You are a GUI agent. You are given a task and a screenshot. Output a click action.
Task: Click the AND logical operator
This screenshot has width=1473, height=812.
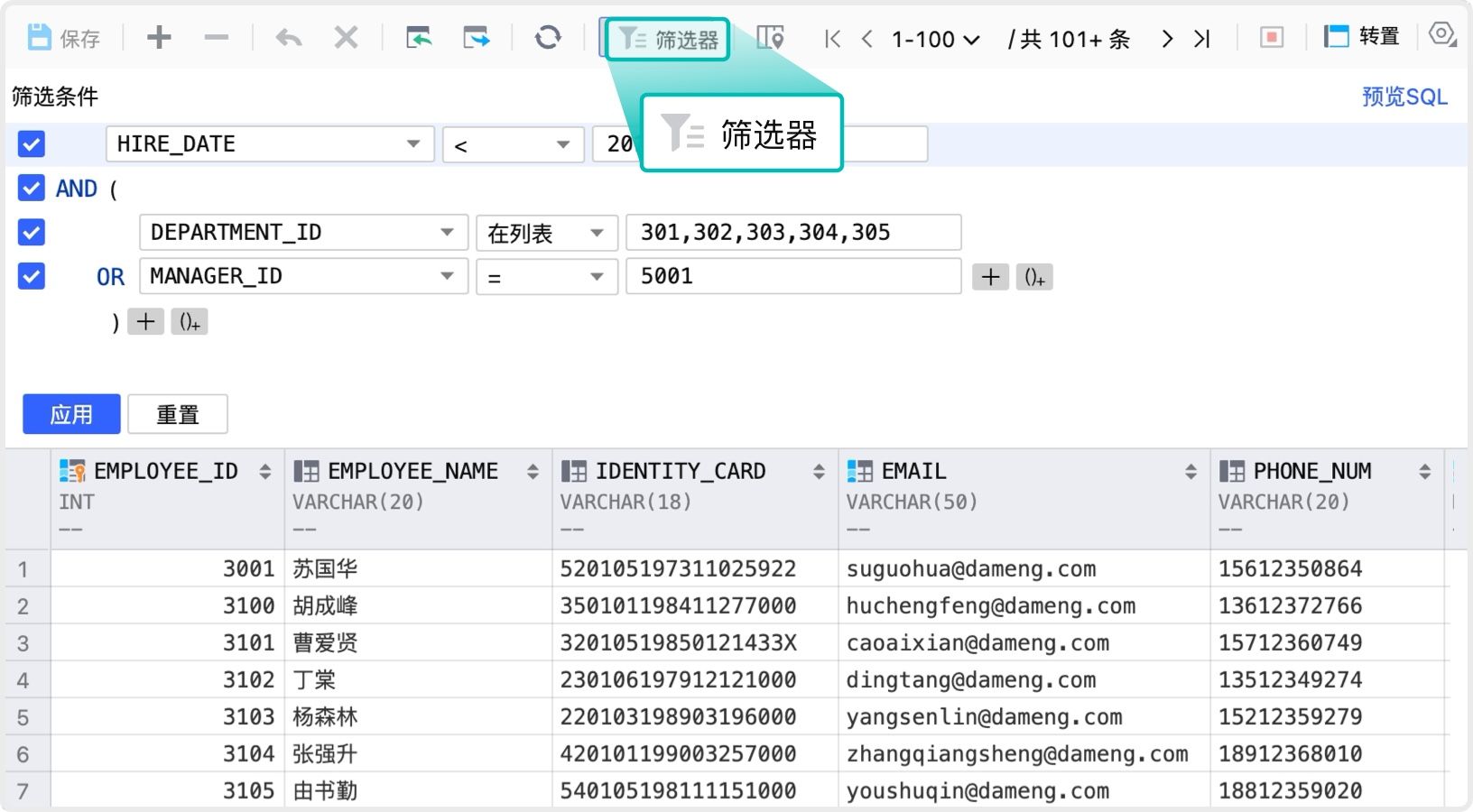point(77,189)
